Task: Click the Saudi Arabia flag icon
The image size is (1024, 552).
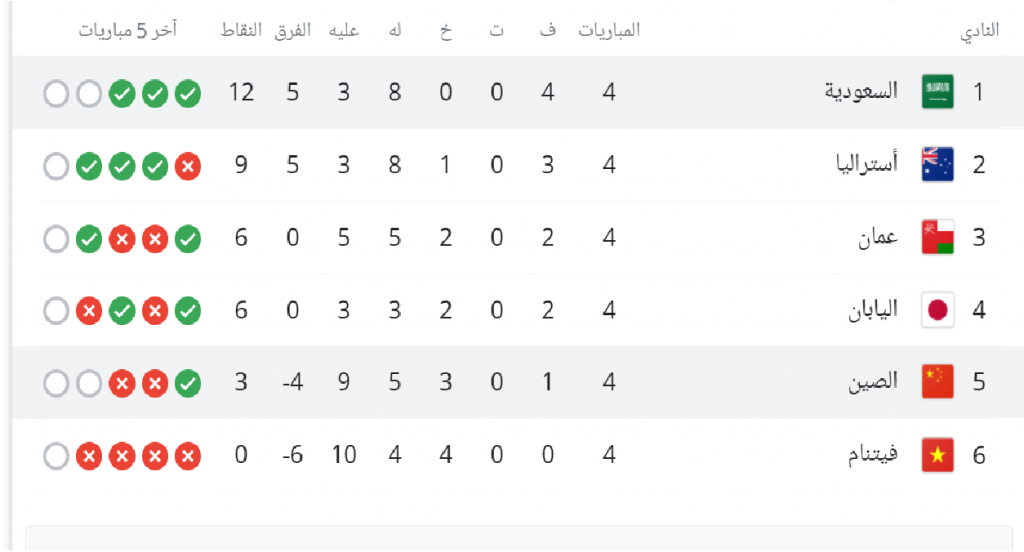Action: pyautogui.click(x=937, y=91)
